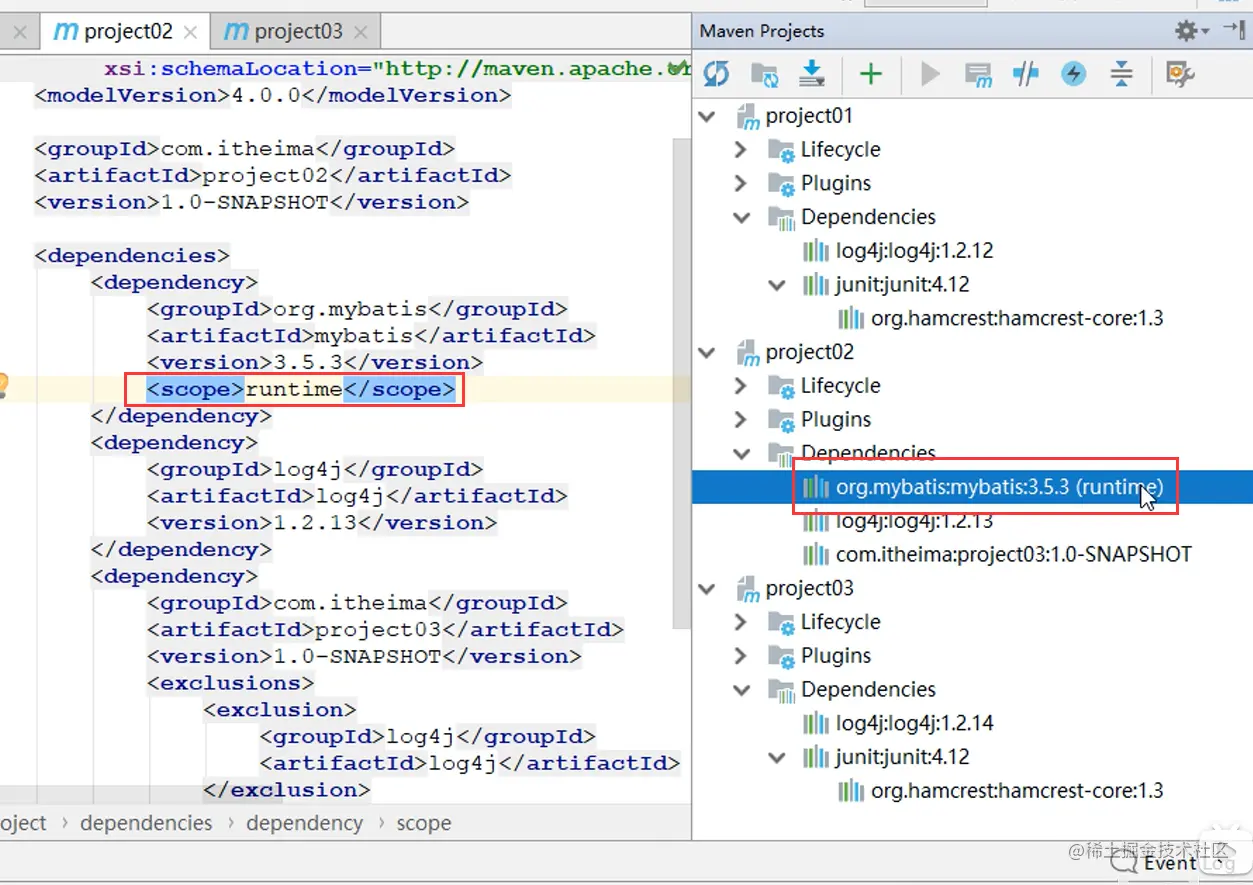Screen dimensions: 1253x885
Task: Collapse junit:junit:4.12 under project01
Action: pyautogui.click(x=777, y=285)
